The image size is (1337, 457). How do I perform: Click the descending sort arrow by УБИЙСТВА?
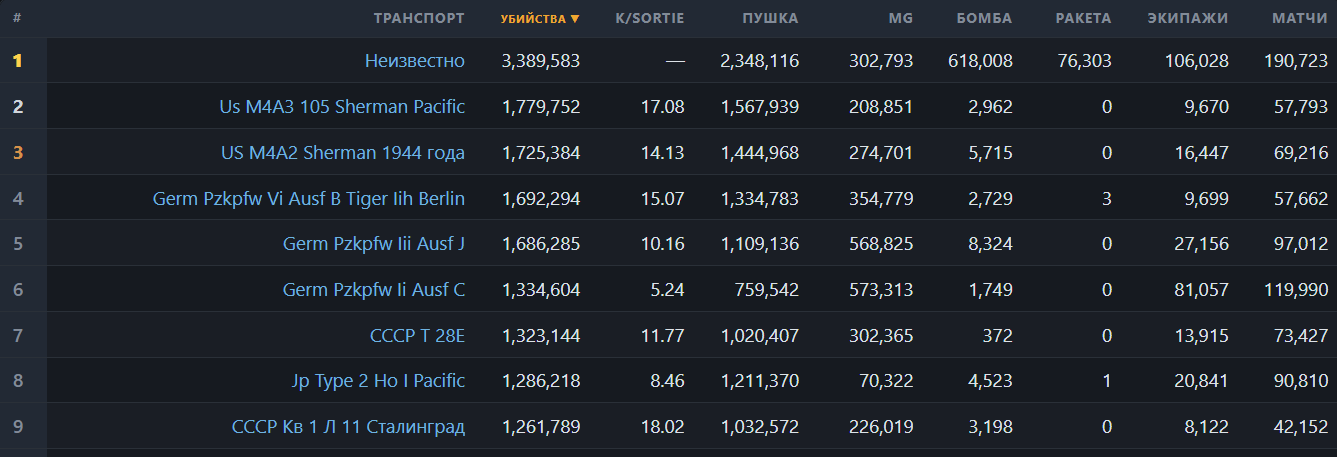click(575, 19)
